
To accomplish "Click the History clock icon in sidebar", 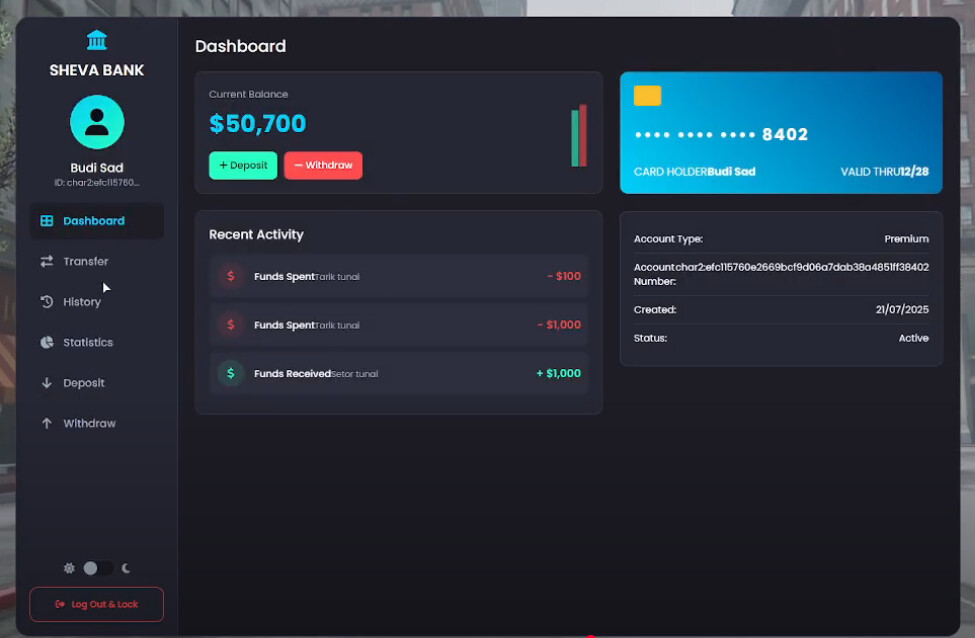I will point(47,302).
